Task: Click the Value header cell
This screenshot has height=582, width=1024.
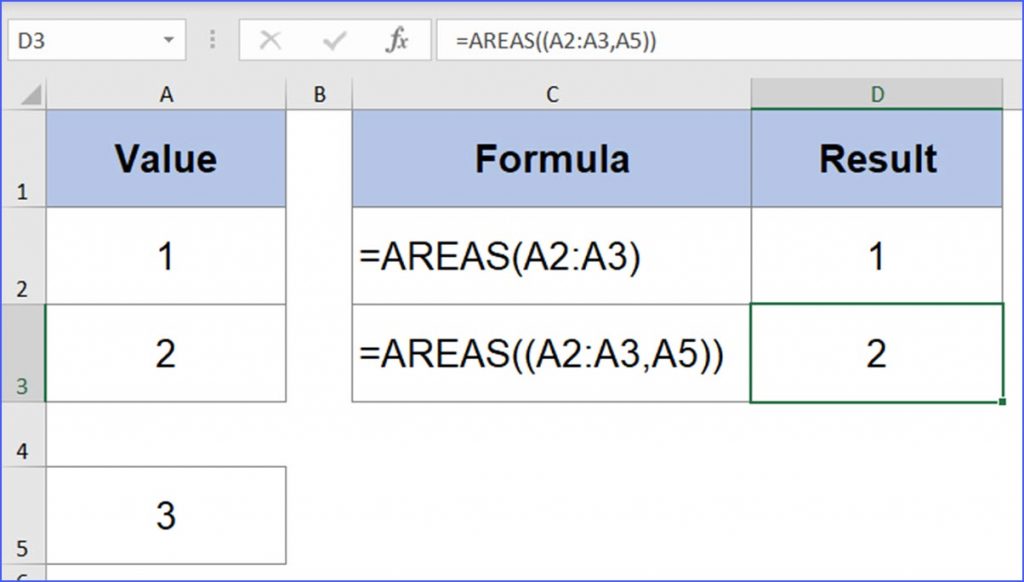Action: point(166,159)
